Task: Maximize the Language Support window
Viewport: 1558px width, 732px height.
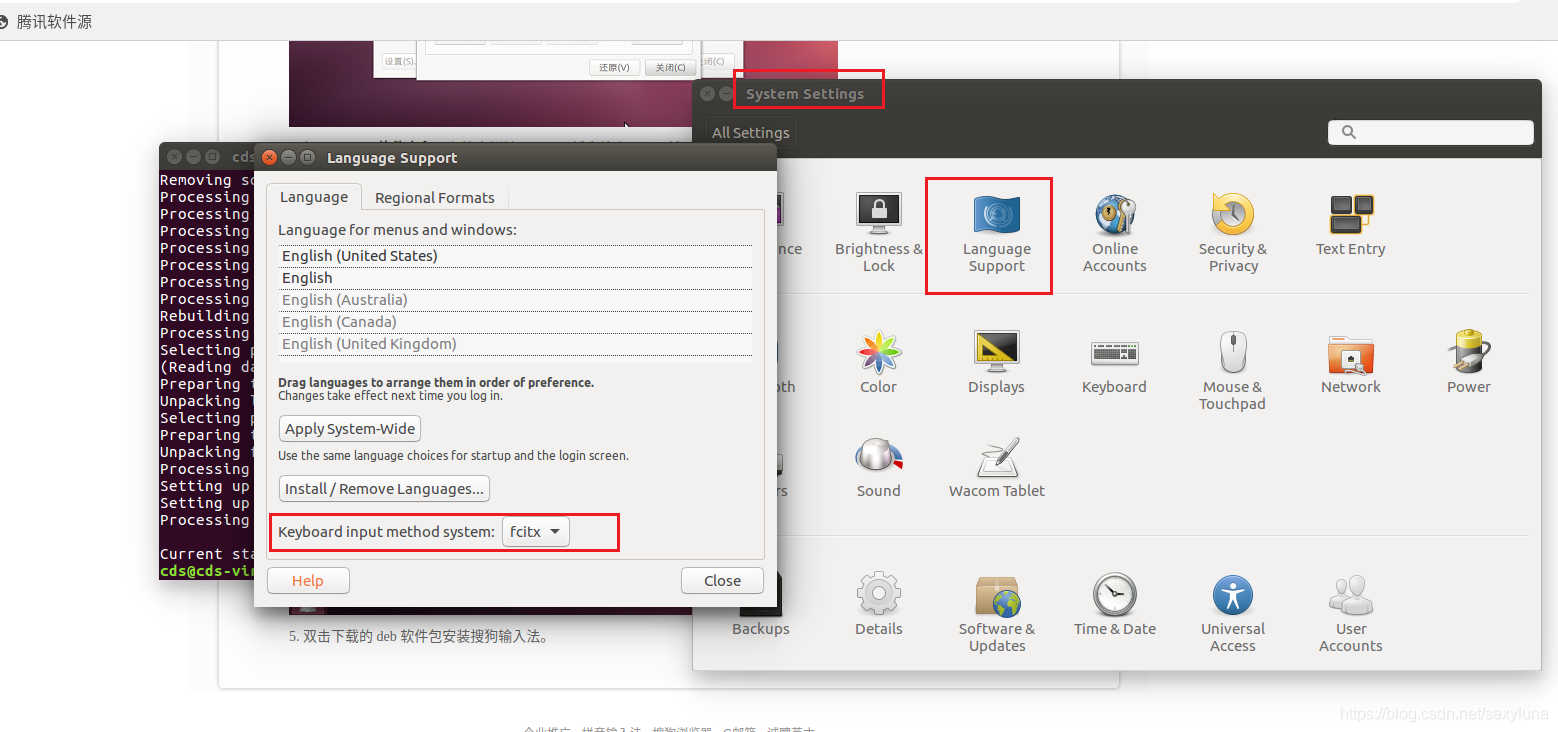Action: point(307,157)
